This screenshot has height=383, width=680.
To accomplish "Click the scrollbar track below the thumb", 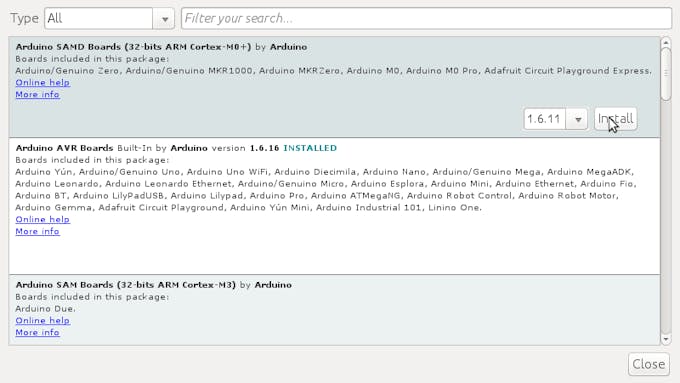I will point(666,217).
